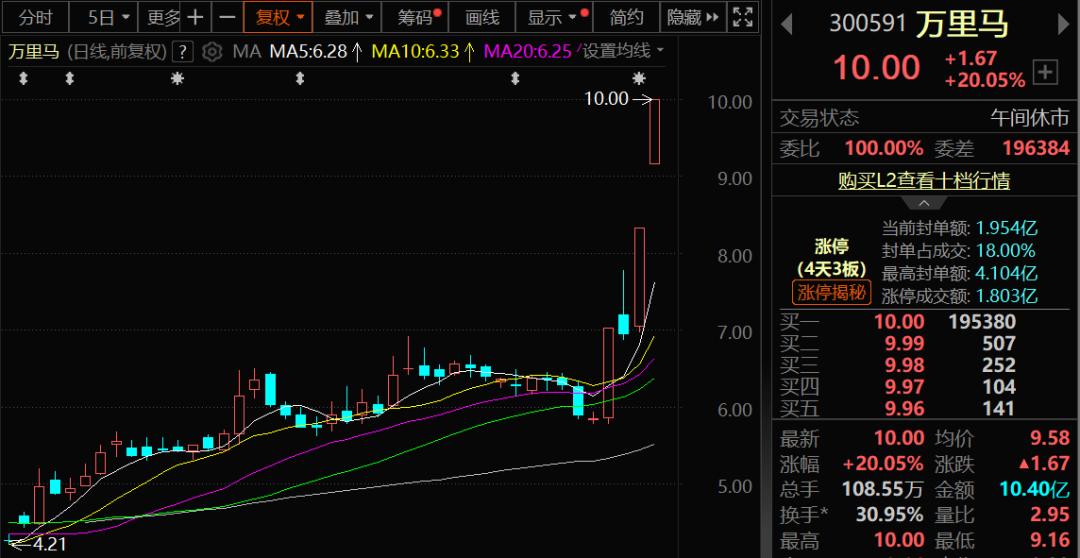Click the question mark help icon
The image size is (1080, 558).
(182, 52)
